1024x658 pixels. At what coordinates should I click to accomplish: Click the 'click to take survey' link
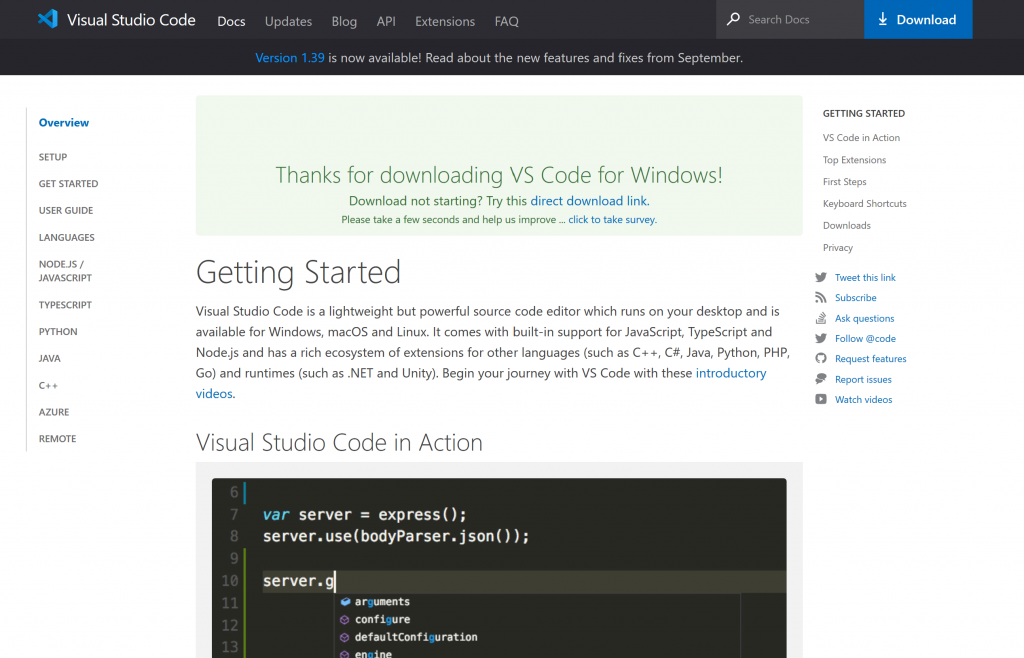coord(611,219)
